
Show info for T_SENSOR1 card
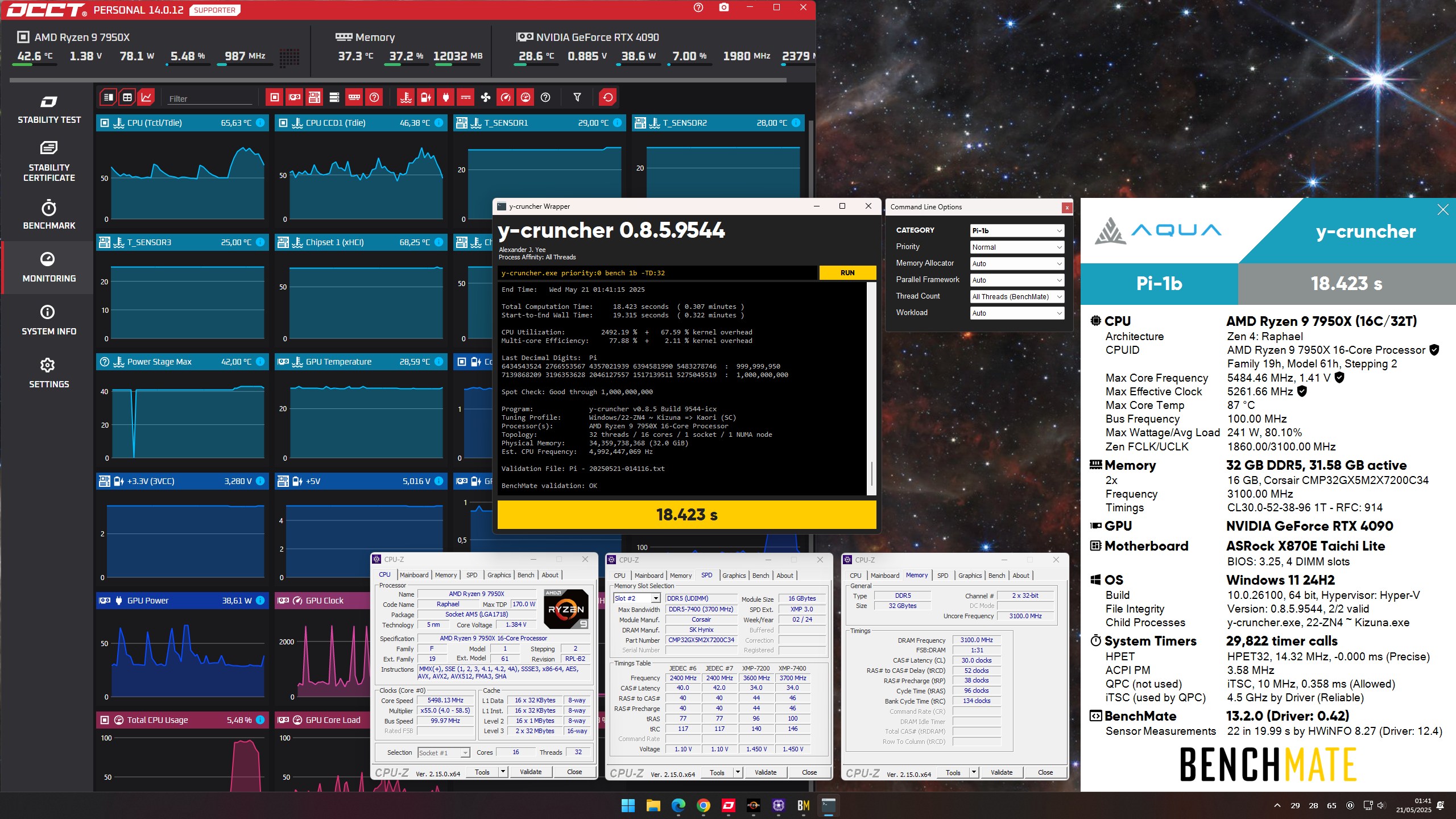coord(617,123)
